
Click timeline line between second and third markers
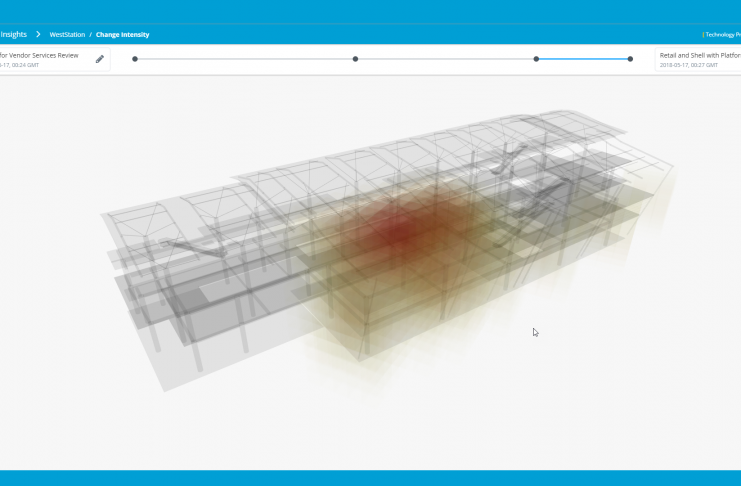click(x=445, y=59)
